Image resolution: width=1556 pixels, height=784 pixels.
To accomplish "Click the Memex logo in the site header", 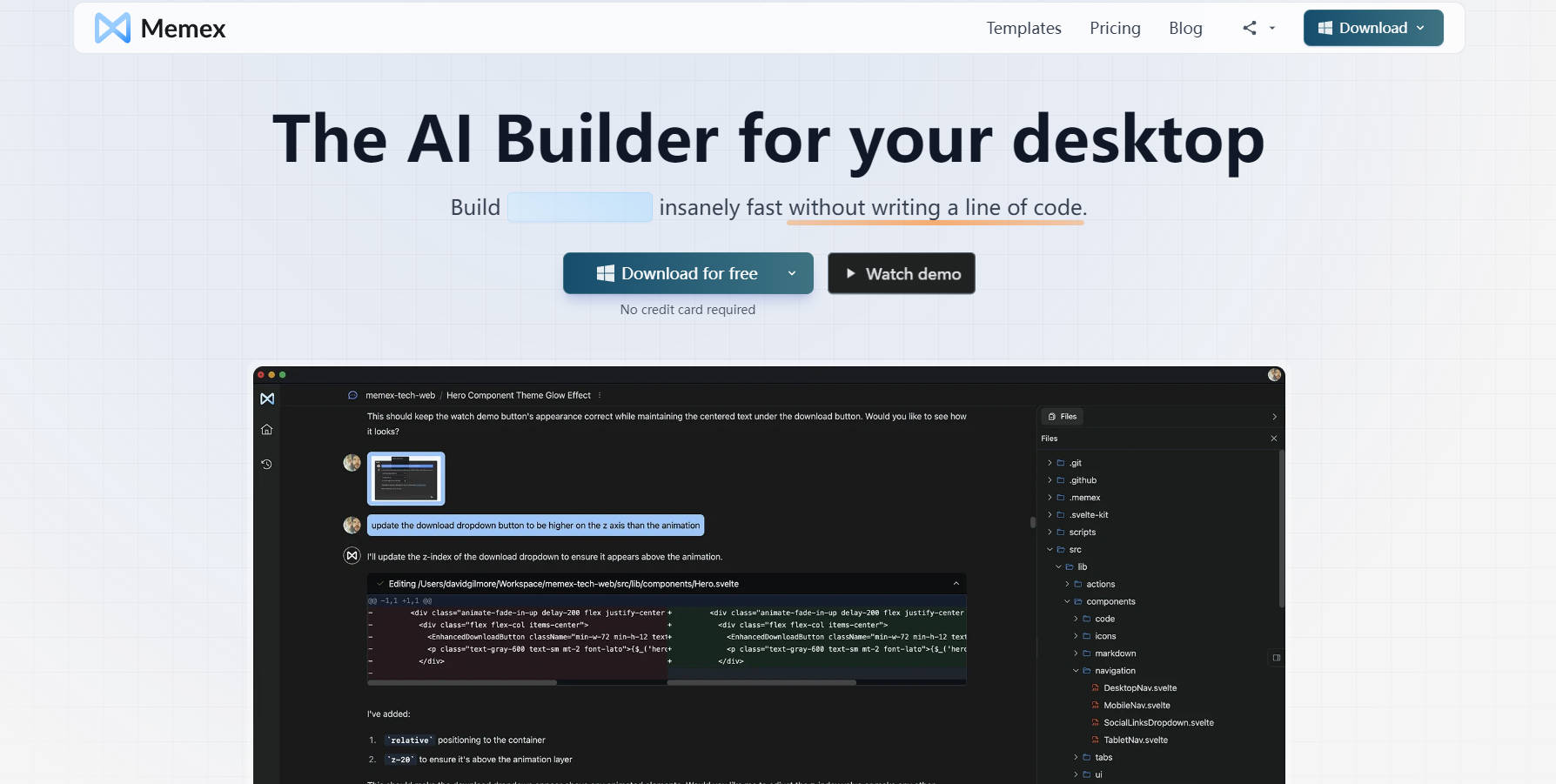I will [x=158, y=28].
